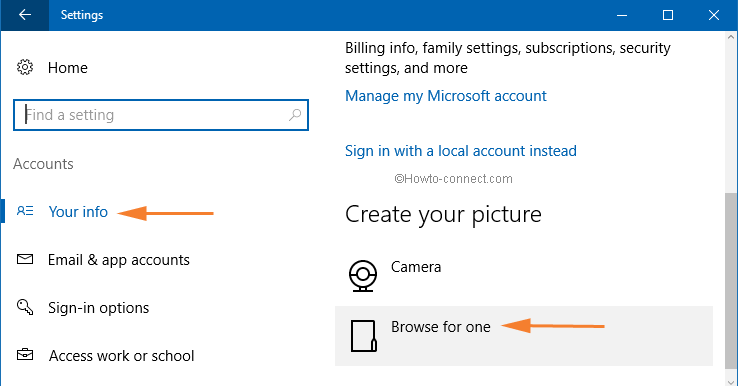The height and width of the screenshot is (386, 738).
Task: Select Your info in Accounts sidebar
Action: [x=78, y=212]
